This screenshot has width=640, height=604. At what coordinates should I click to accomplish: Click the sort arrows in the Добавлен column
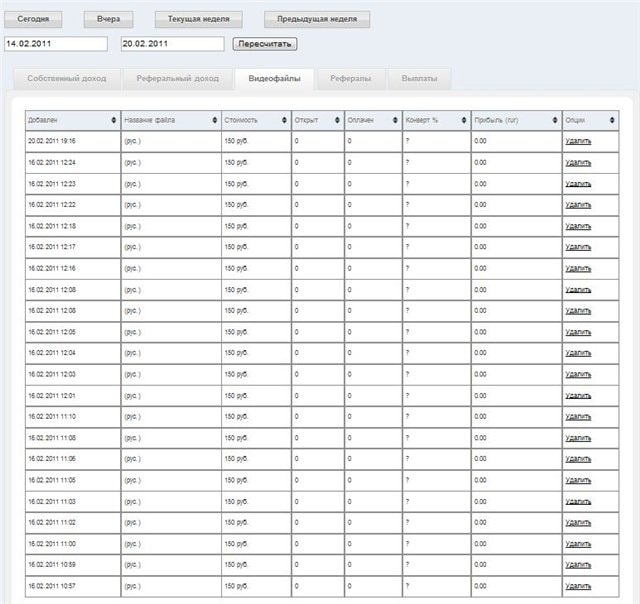click(114, 120)
